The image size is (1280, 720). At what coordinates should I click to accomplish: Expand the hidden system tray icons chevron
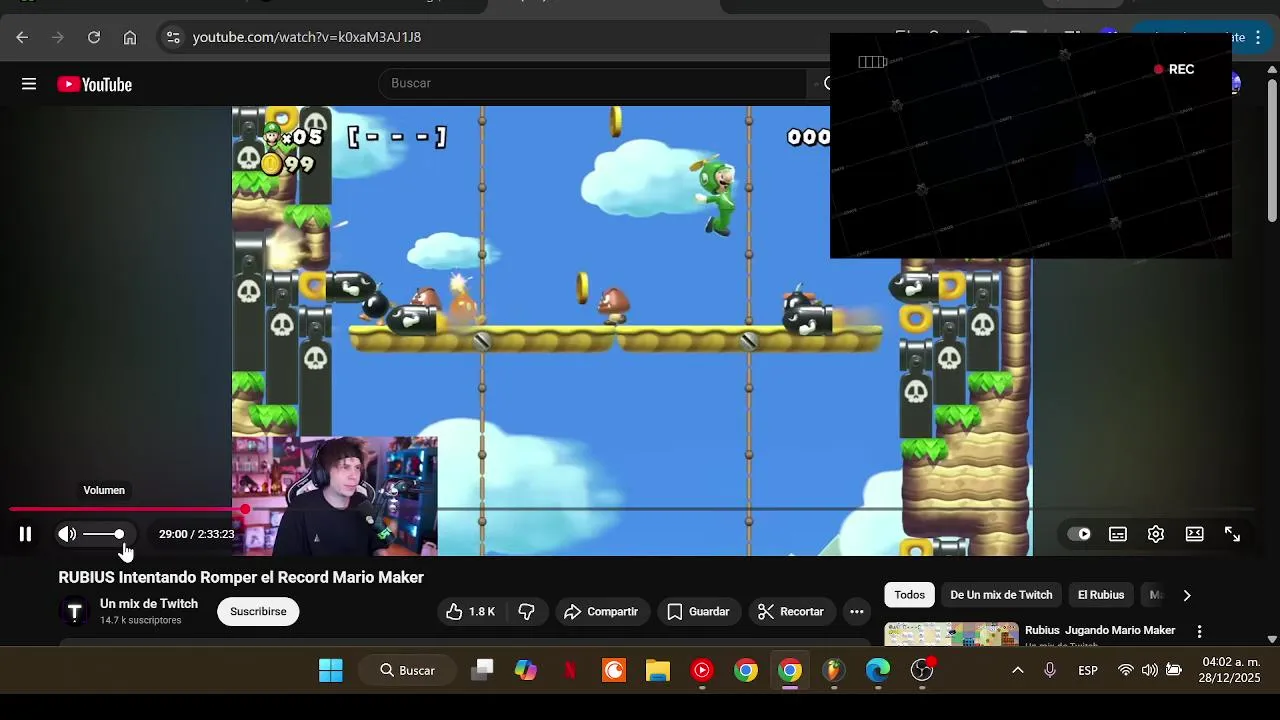(1018, 670)
